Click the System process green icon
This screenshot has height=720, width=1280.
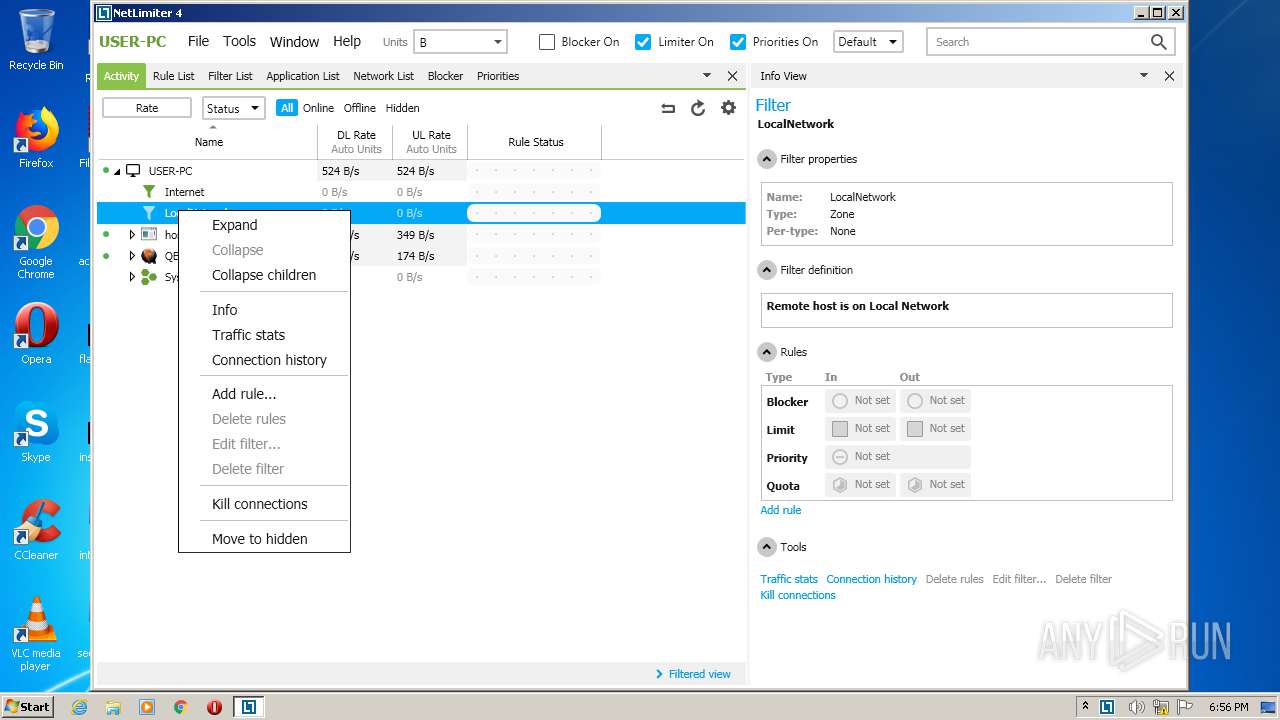point(148,277)
